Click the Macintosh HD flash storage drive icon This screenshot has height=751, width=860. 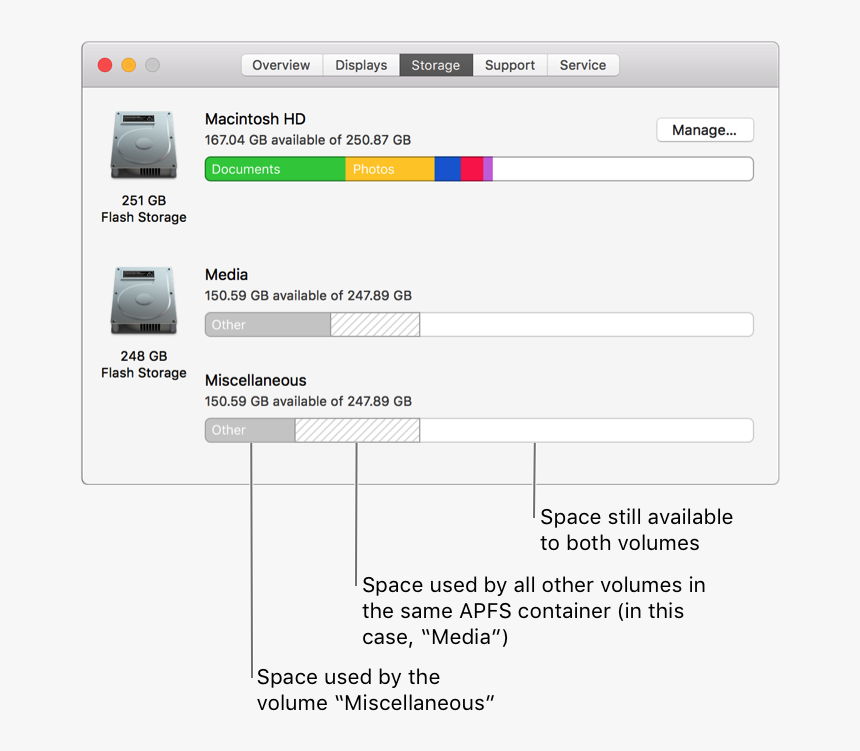143,144
